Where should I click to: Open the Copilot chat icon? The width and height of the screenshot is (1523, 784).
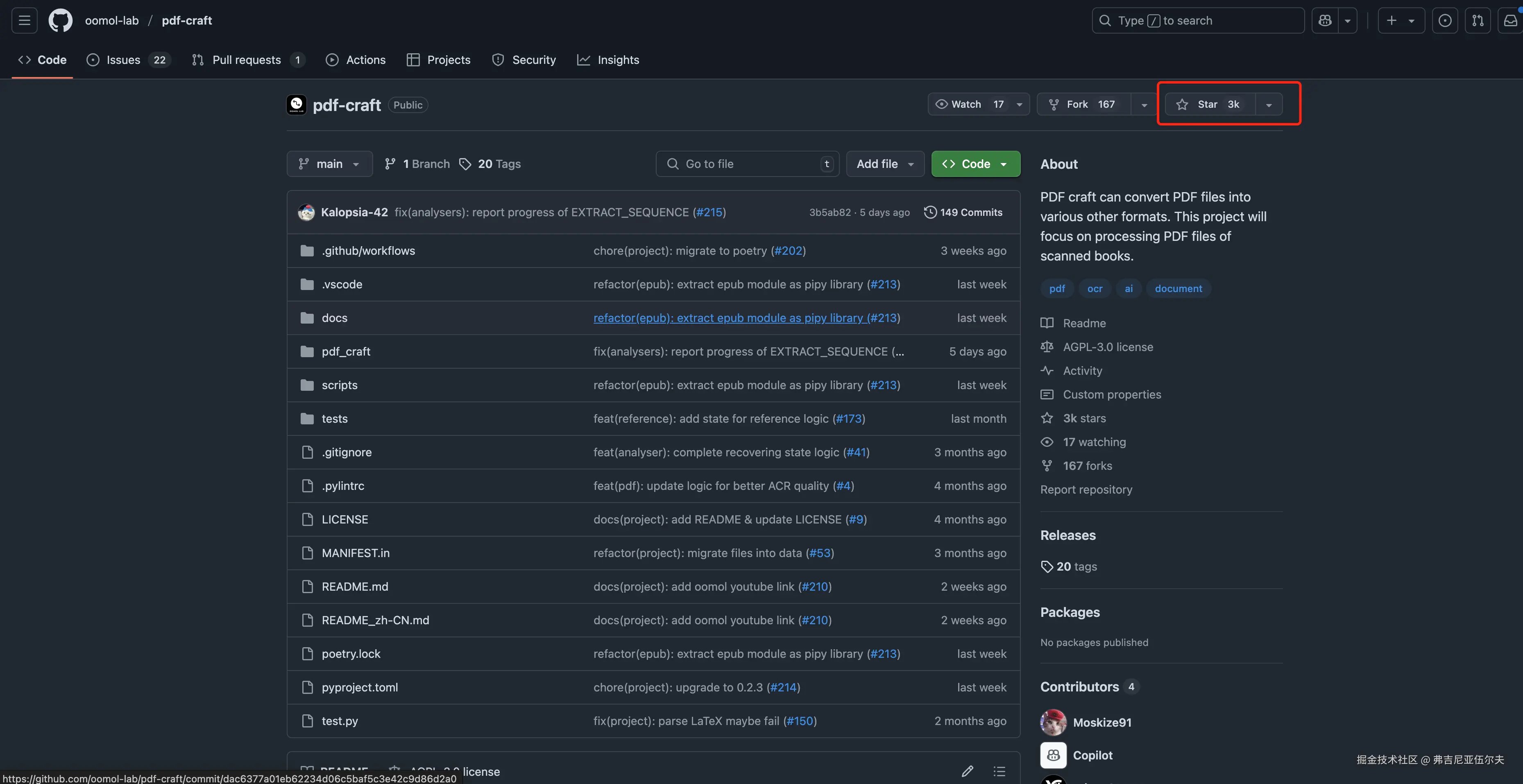[1325, 21]
